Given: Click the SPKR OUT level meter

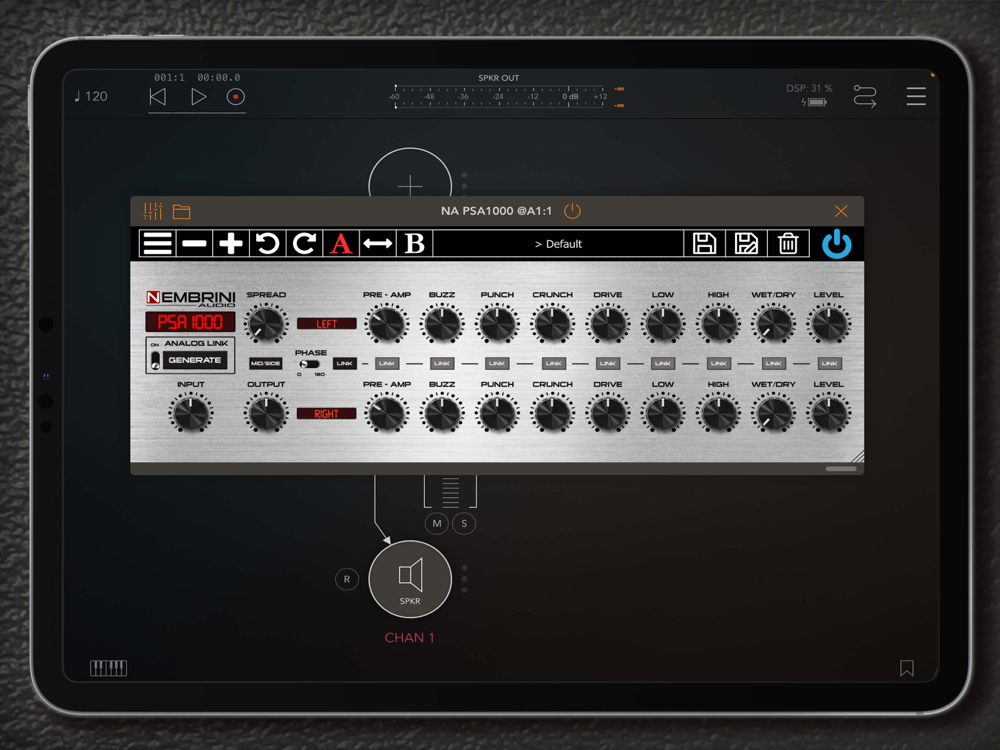Looking at the screenshot, I should tap(499, 97).
